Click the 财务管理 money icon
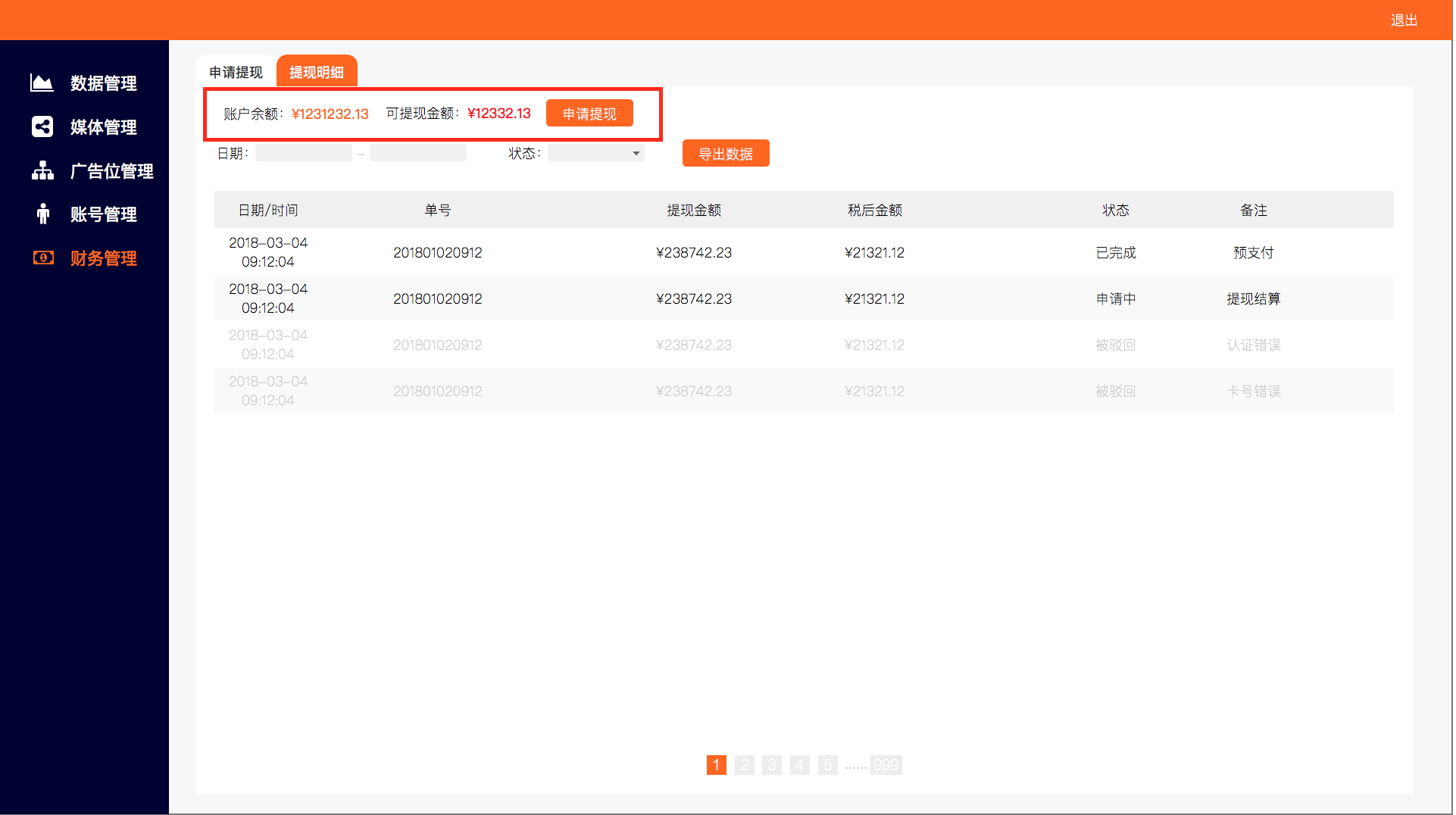Viewport: 1456px width, 815px height. 43,258
